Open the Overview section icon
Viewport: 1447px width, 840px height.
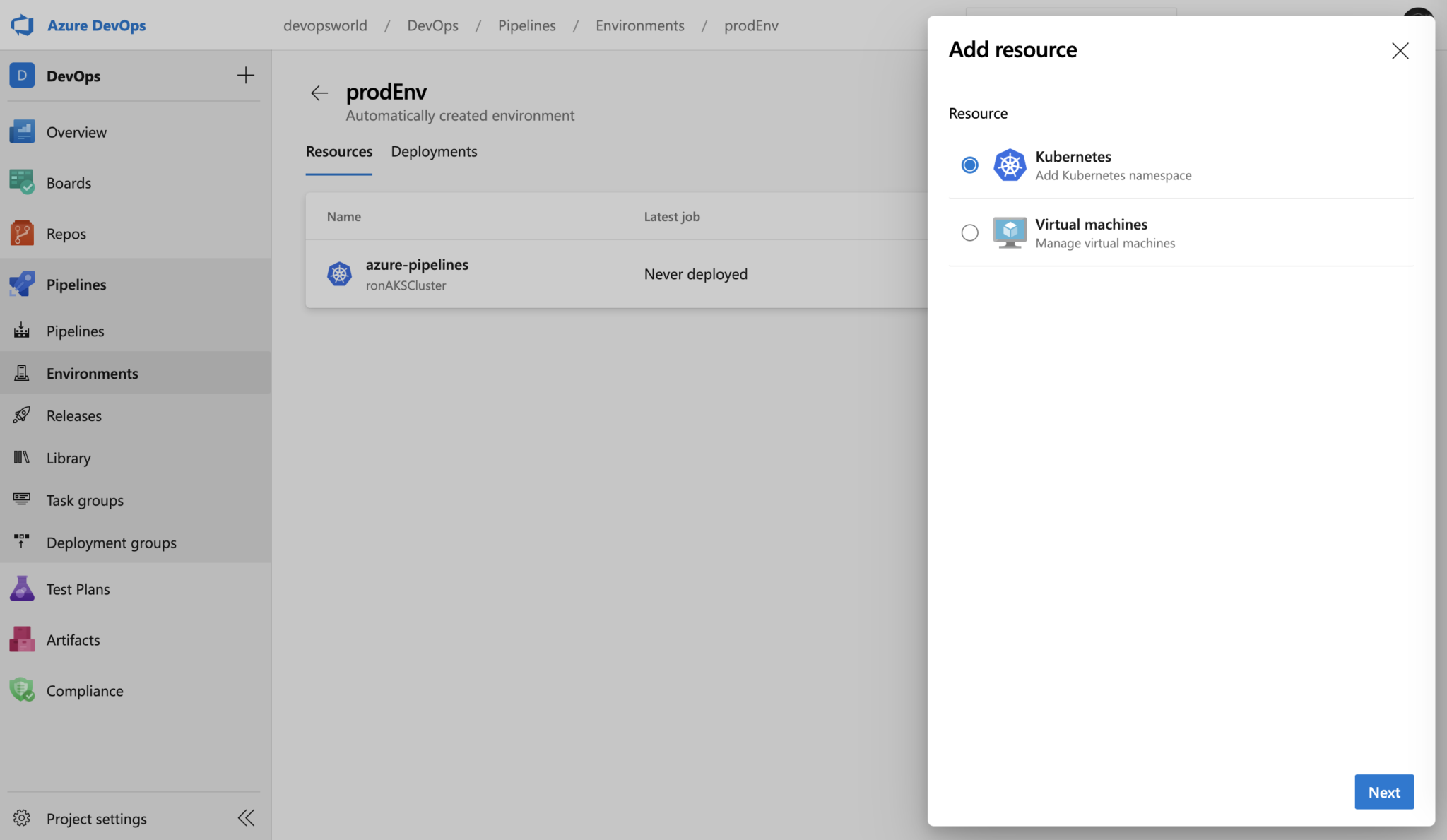click(22, 131)
